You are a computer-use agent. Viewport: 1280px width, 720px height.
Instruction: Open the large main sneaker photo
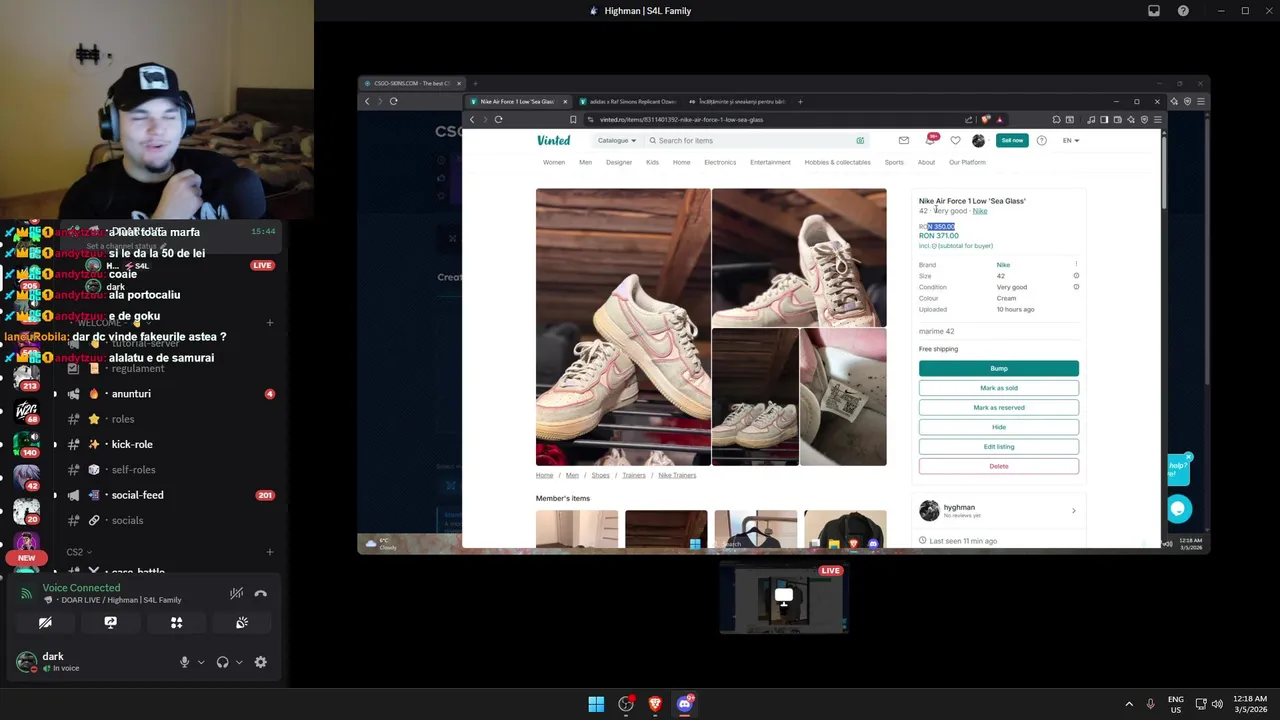[623, 327]
